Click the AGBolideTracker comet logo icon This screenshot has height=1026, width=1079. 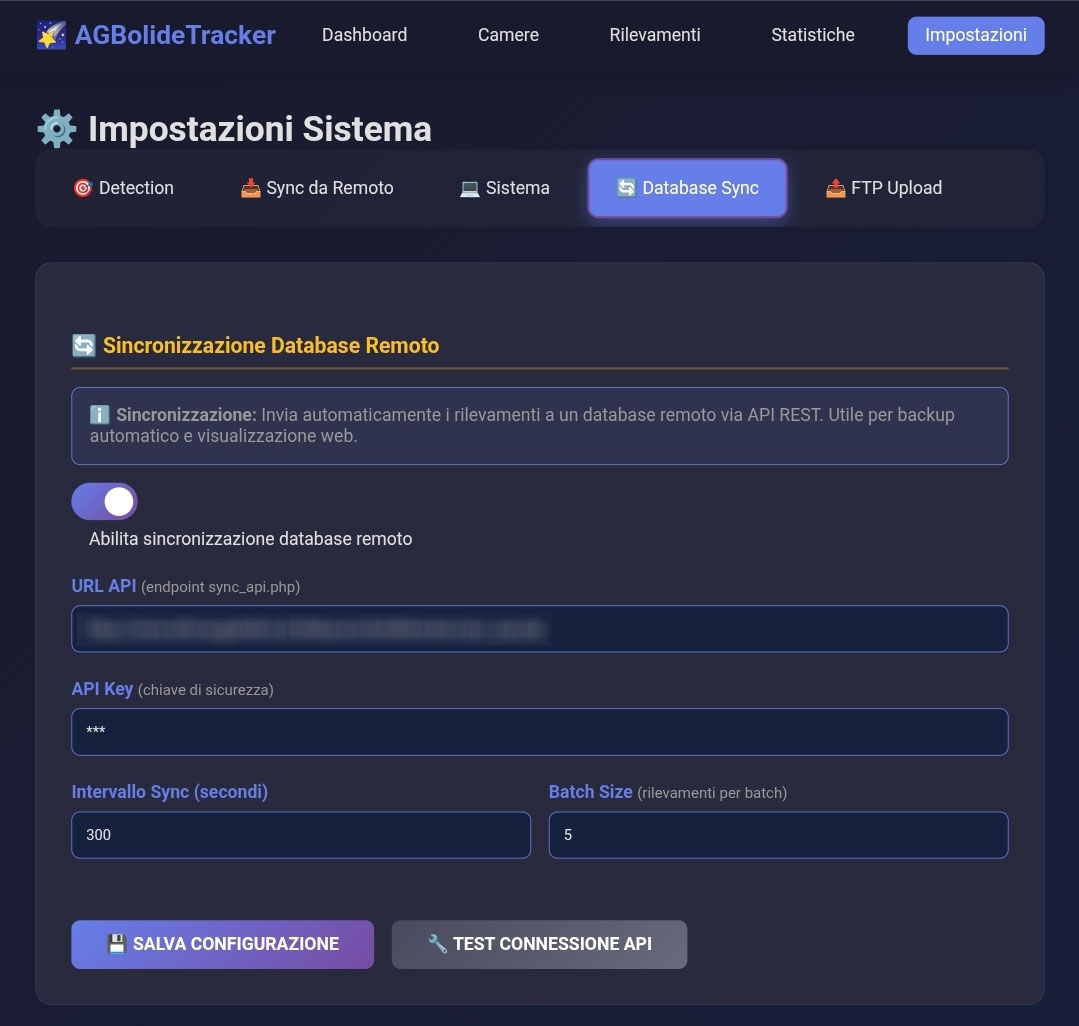52,35
